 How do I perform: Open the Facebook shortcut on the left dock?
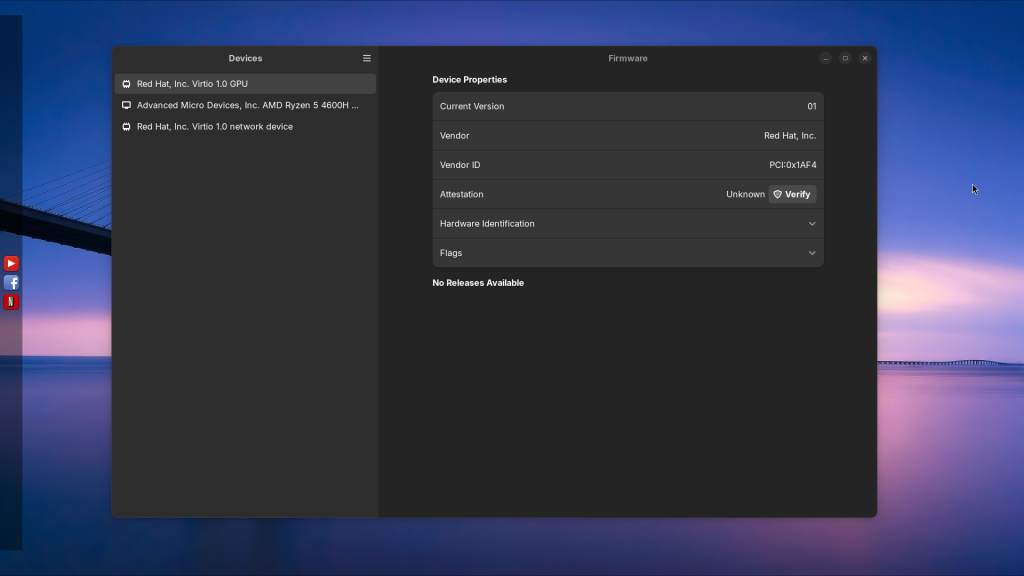[x=11, y=283]
